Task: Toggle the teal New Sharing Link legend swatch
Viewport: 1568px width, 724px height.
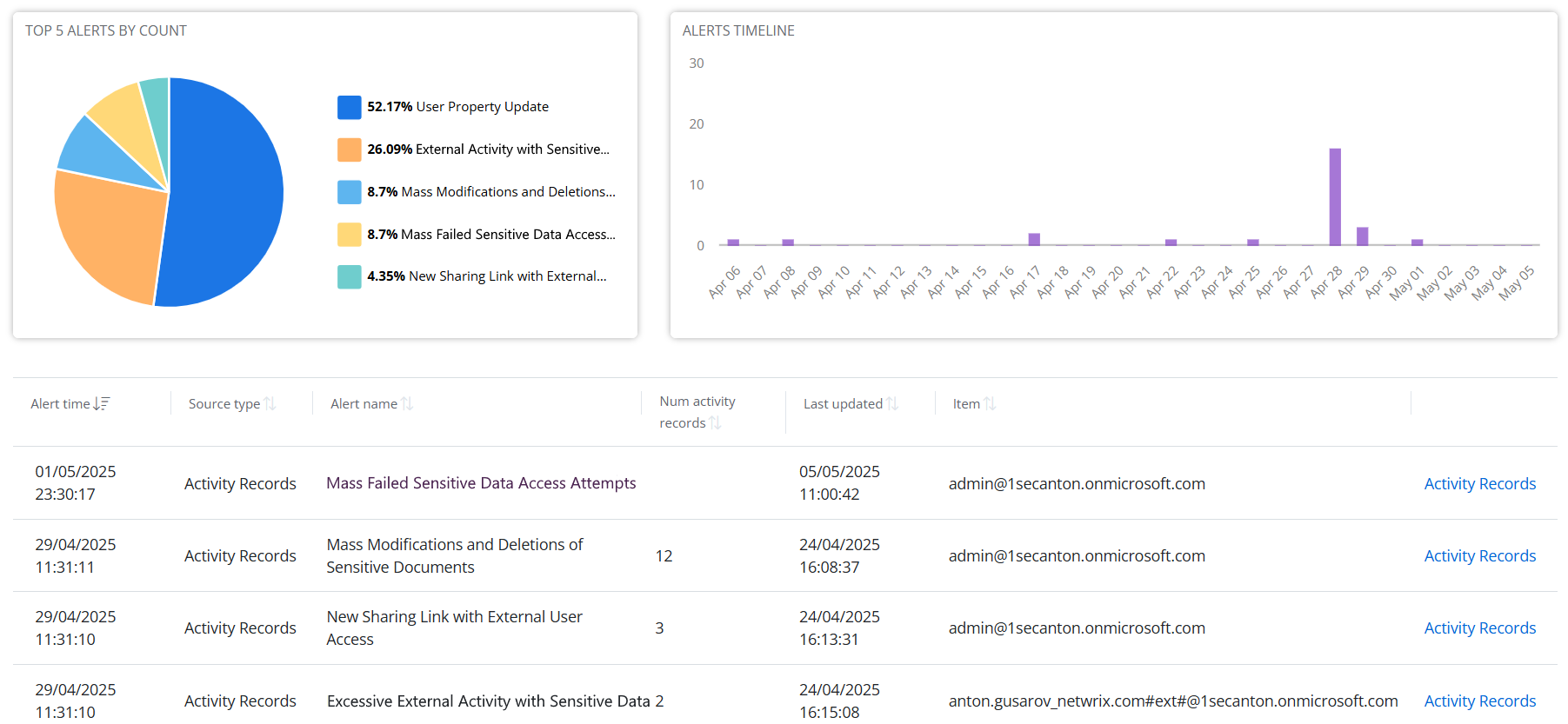Action: click(x=349, y=276)
